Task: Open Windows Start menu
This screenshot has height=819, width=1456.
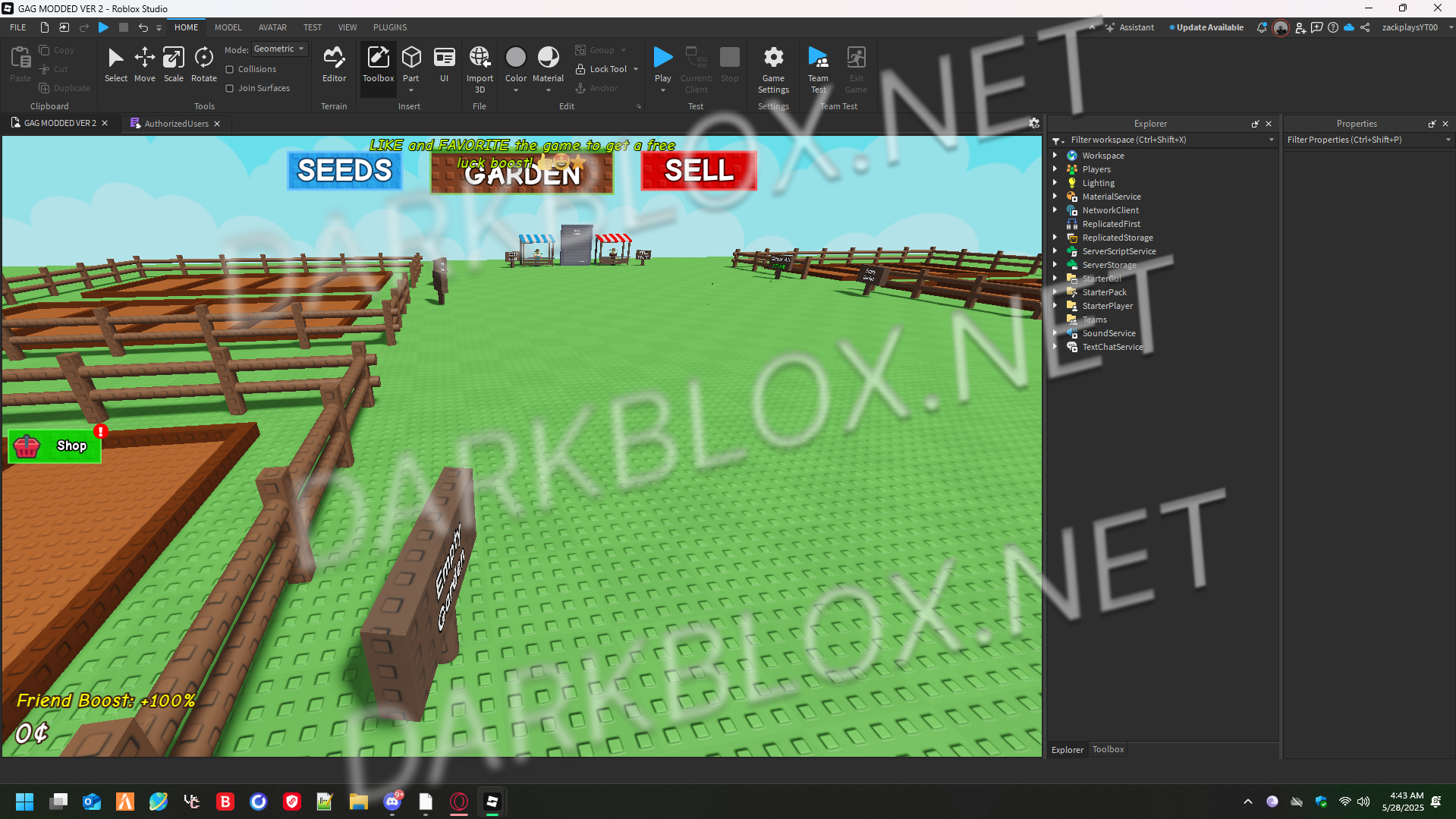Action: (24, 802)
